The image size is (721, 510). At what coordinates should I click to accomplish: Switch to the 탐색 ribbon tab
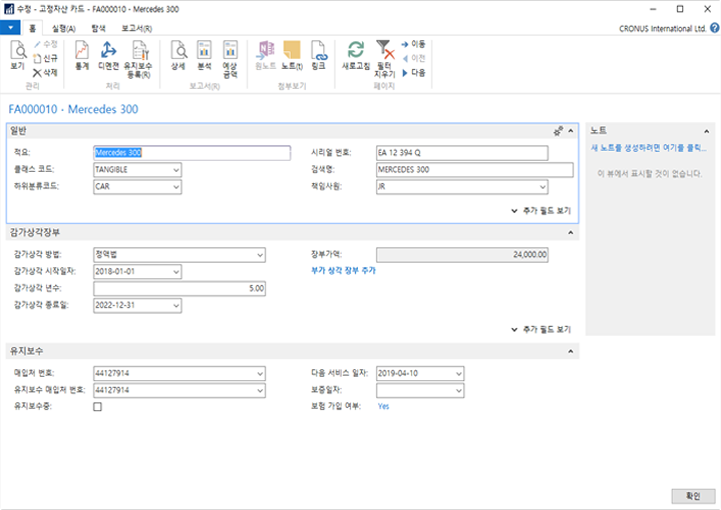coord(98,29)
